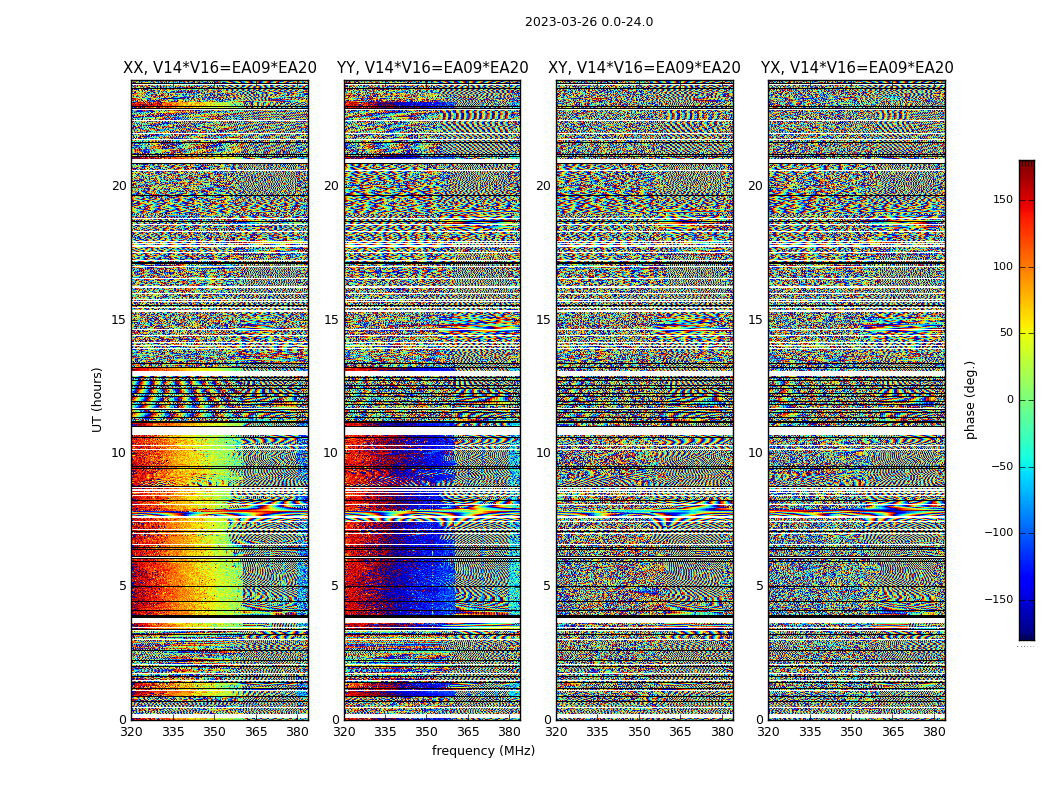The width and height of the screenshot is (1050, 800).
Task: Click the XY panel 5-hour tick label
Action: 546,586
